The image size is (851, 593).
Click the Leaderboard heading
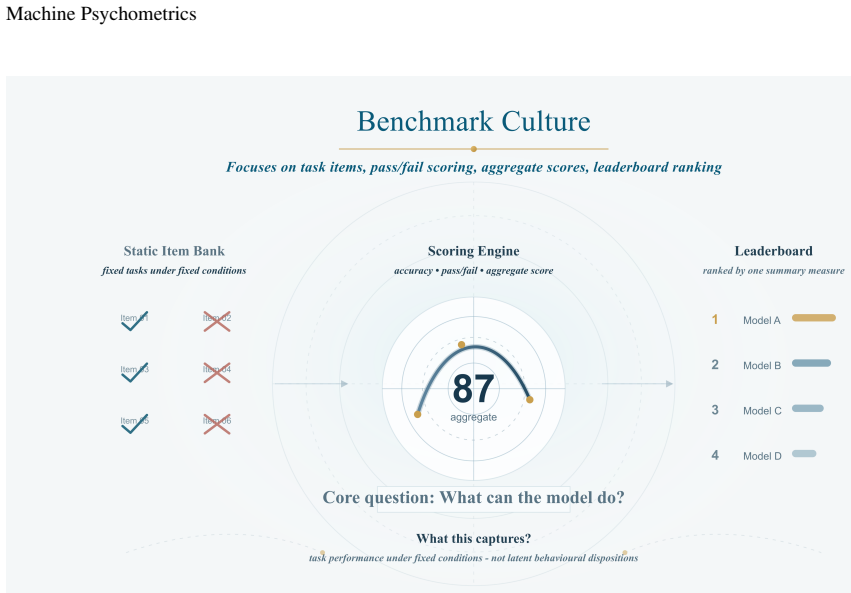coord(773,251)
